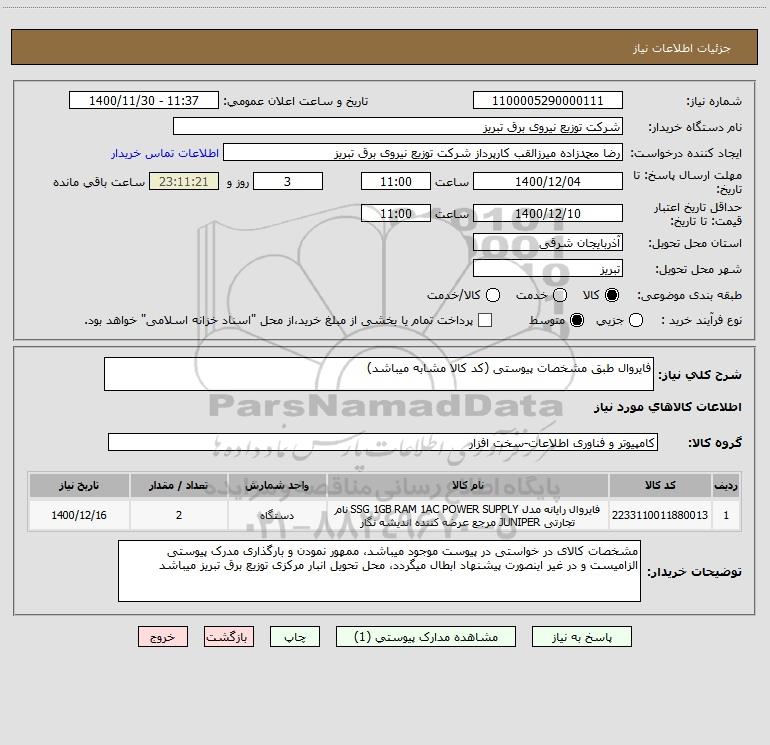Click the شماره نیاز number field
This screenshot has width=770, height=745.
(x=548, y=101)
